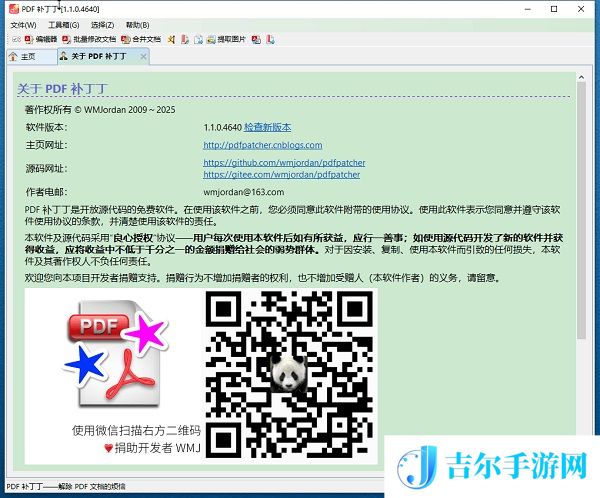
Task: Maximize the PDF 补丁丁 window
Action: (x=554, y=9)
